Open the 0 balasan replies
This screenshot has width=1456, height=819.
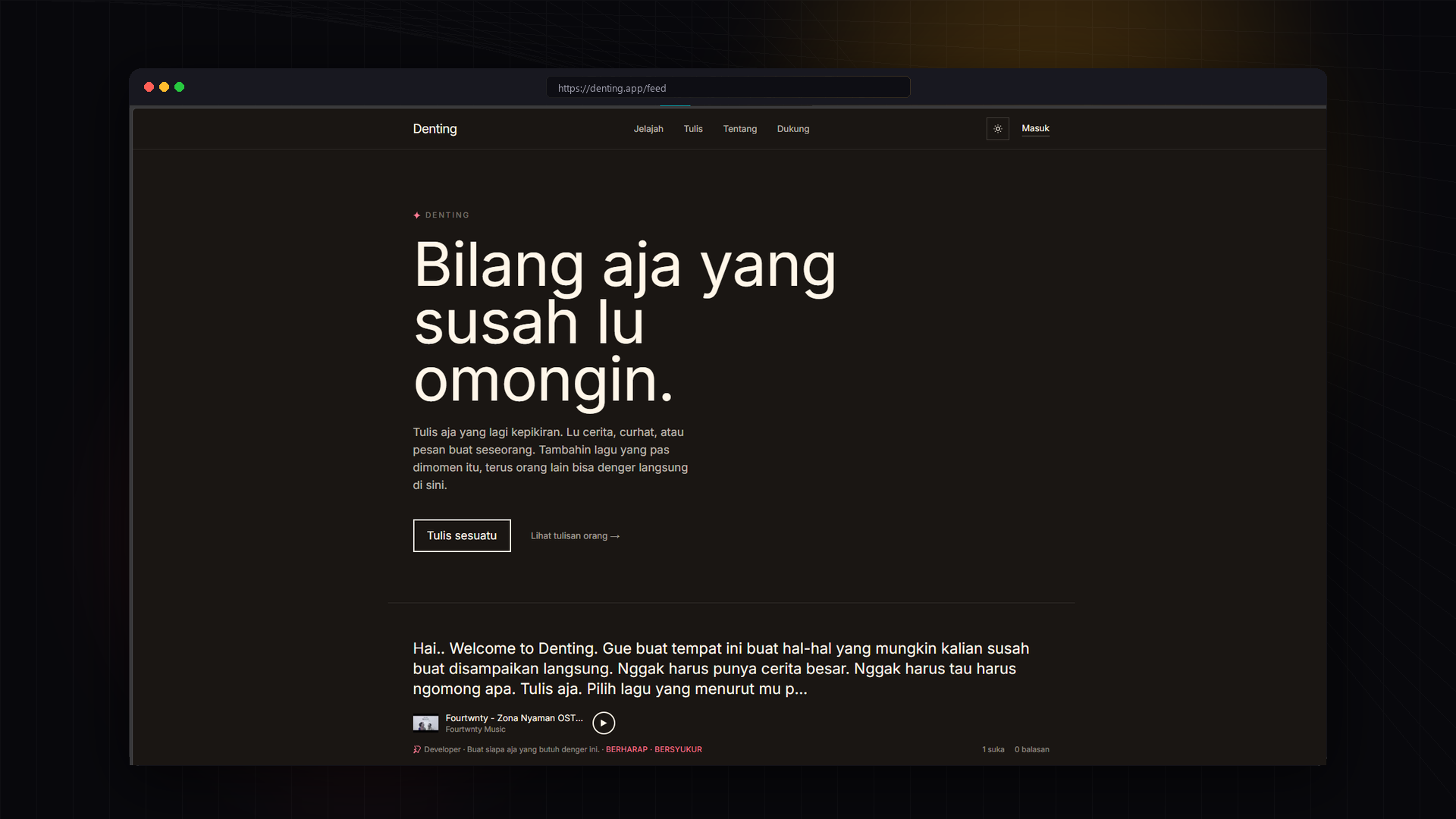point(1032,749)
